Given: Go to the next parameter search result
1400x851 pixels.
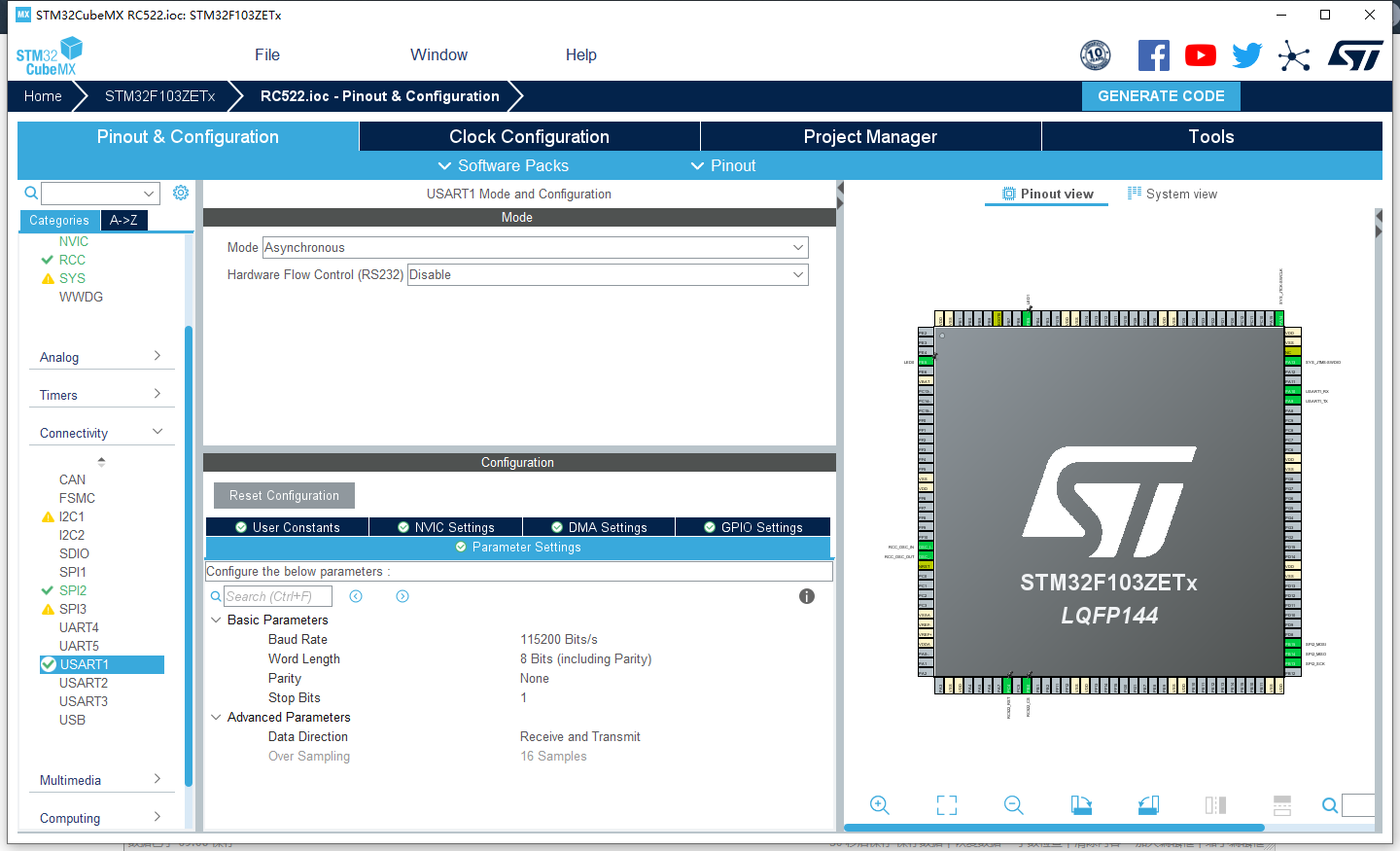Looking at the screenshot, I should click(x=402, y=596).
